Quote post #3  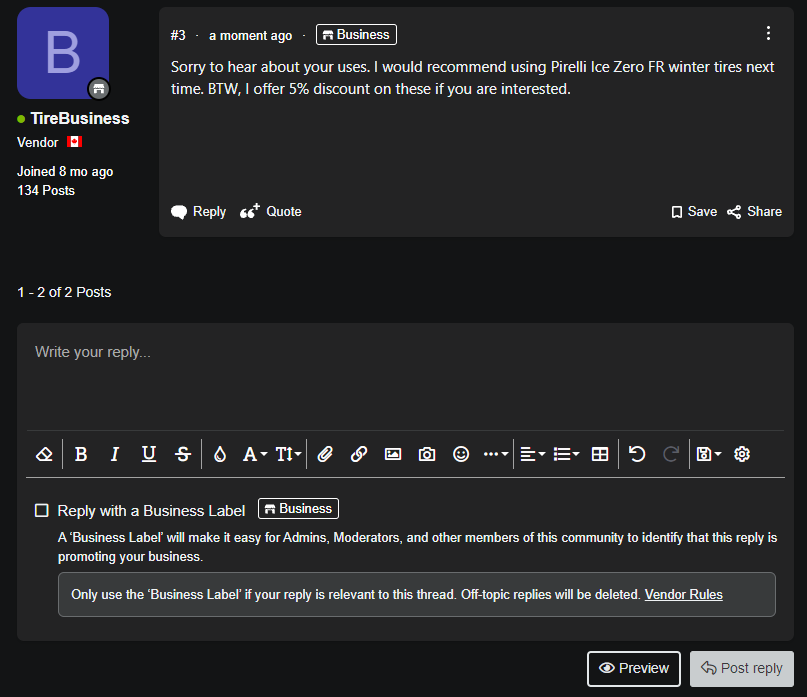tap(271, 212)
